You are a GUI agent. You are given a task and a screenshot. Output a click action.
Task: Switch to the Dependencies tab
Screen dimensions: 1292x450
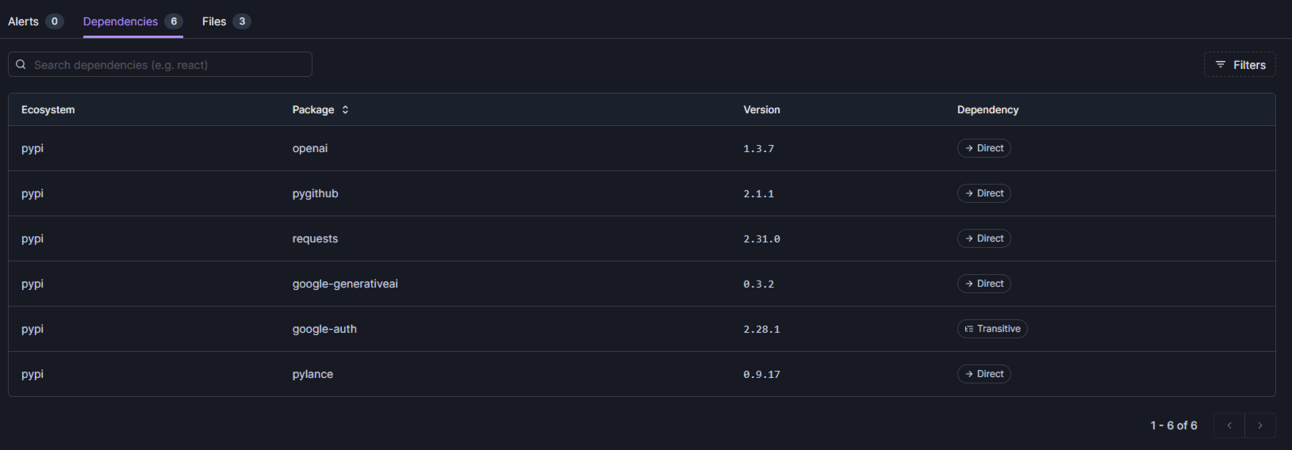pos(133,21)
